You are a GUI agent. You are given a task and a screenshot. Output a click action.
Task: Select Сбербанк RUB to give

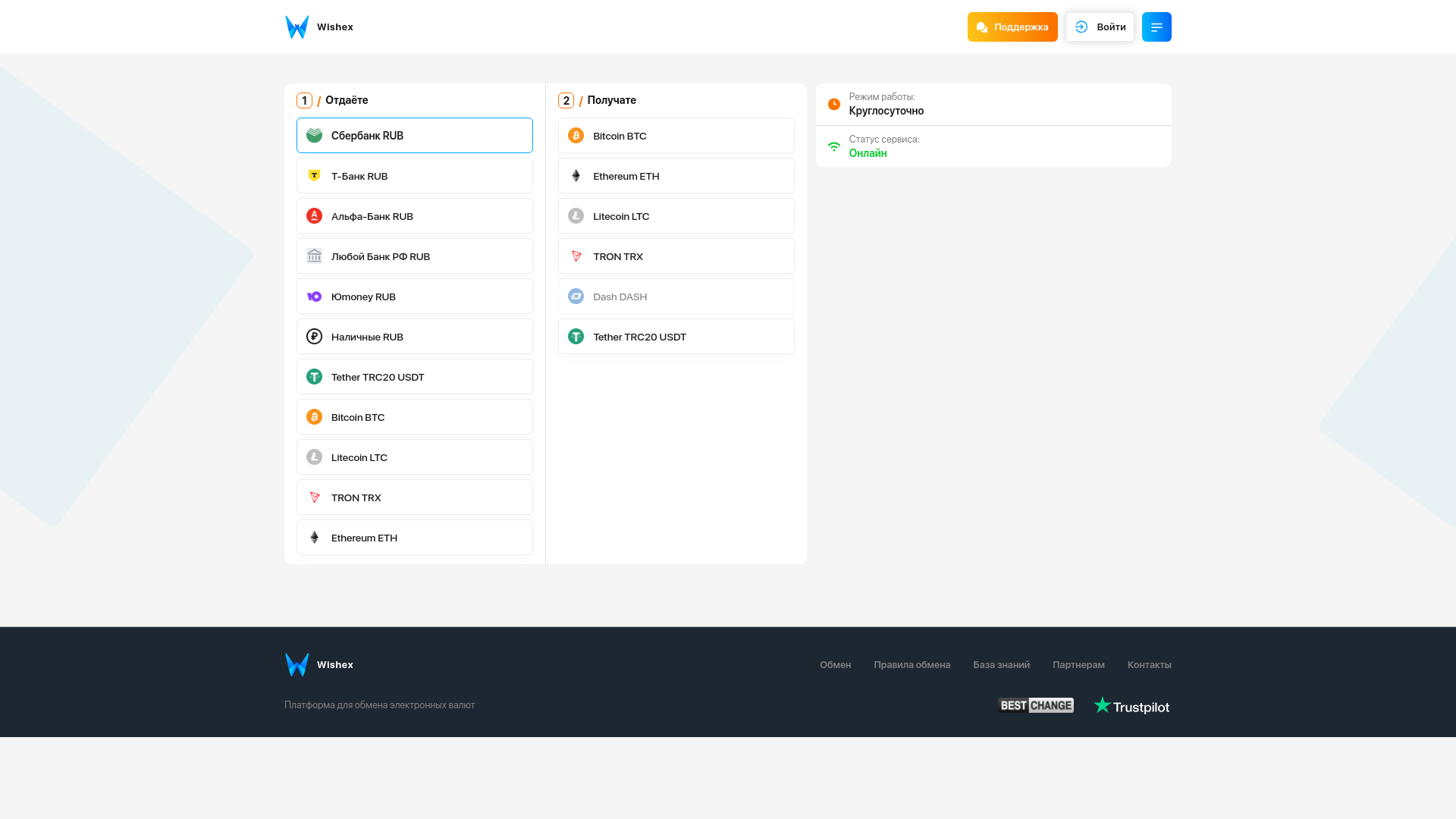pyautogui.click(x=415, y=136)
